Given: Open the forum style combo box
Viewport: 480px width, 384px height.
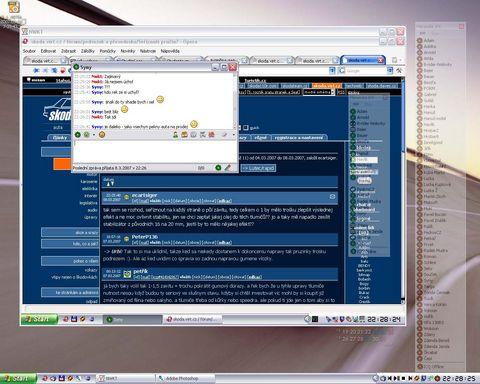Looking at the screenshot, I should [x=318, y=92].
